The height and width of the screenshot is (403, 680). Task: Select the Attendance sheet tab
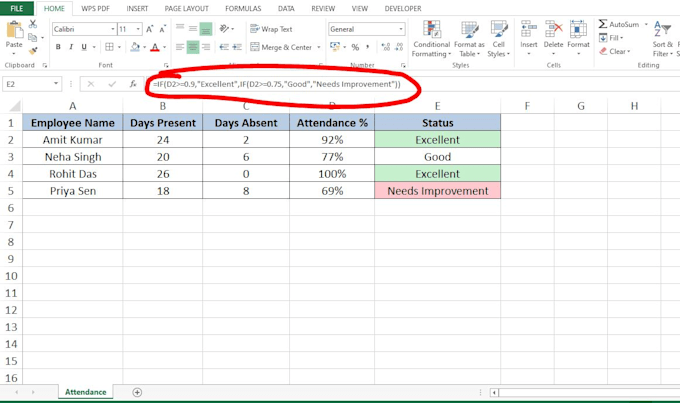(x=85, y=392)
